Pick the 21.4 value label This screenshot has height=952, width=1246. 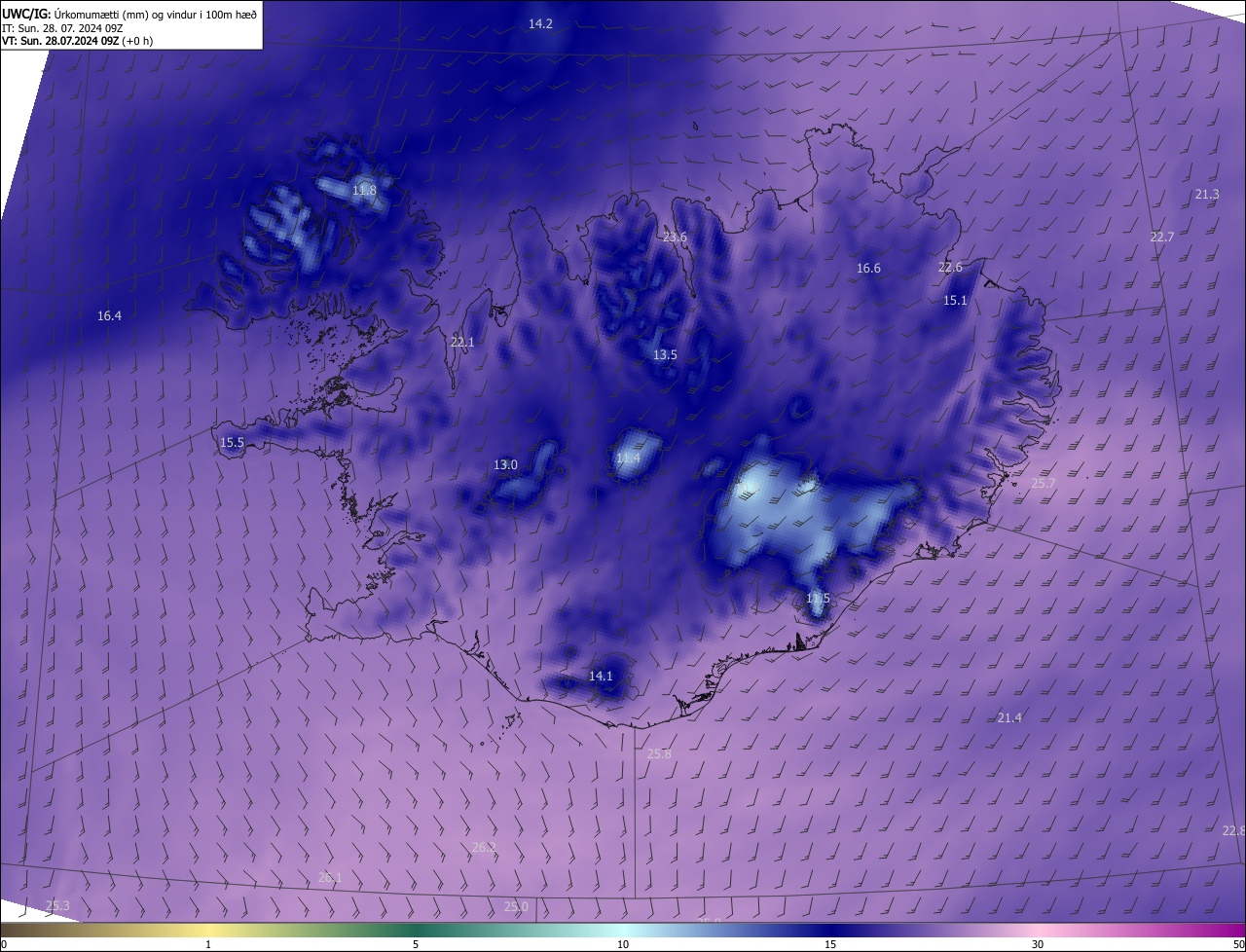[1009, 717]
